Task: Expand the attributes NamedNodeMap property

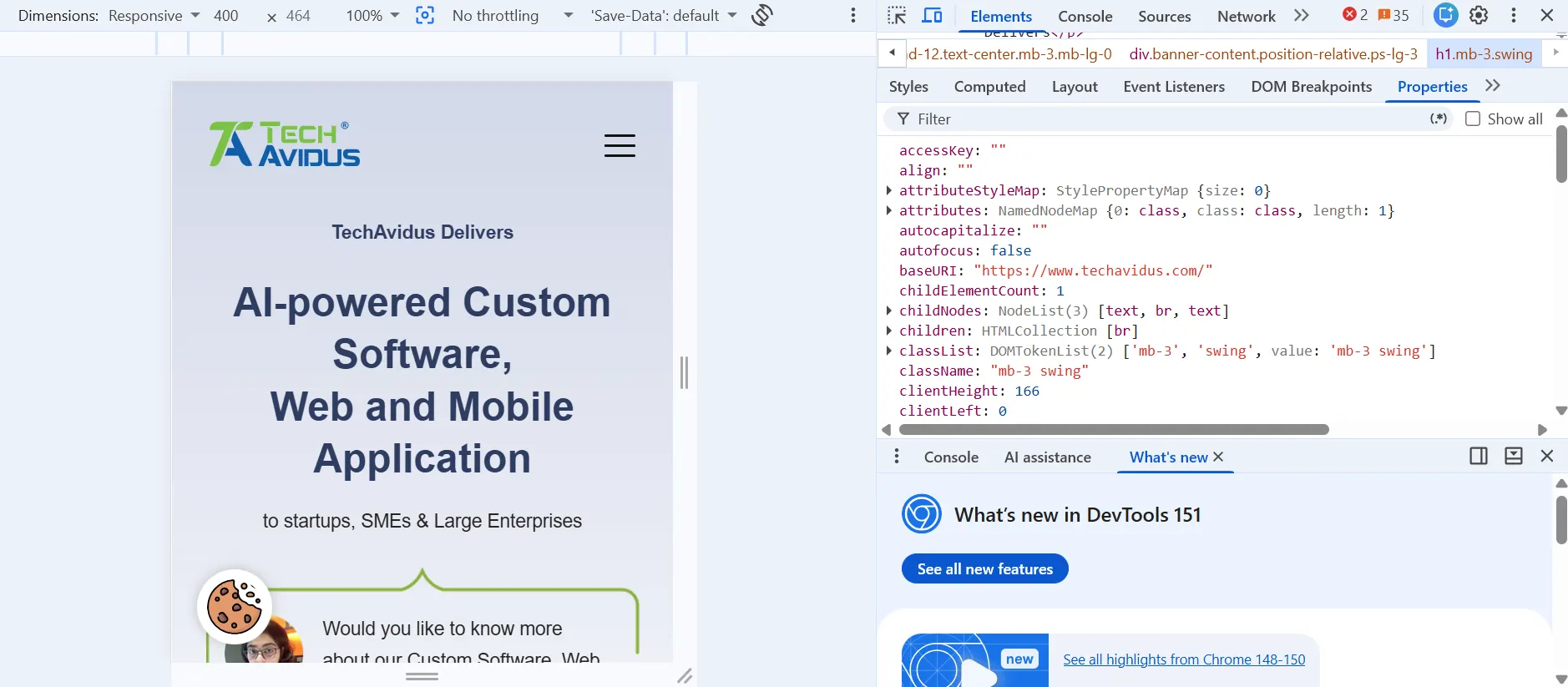Action: [889, 210]
